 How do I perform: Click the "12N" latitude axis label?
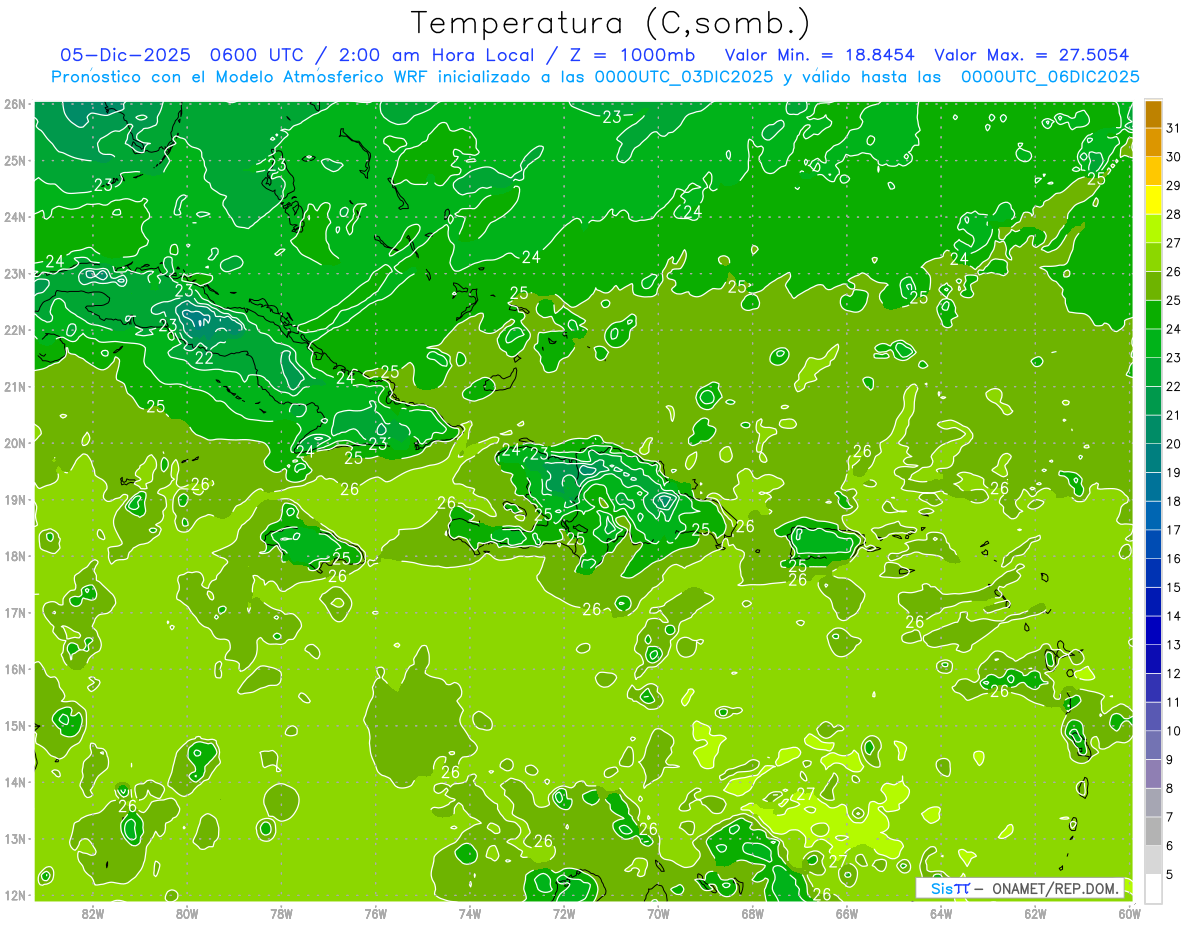click(15, 895)
